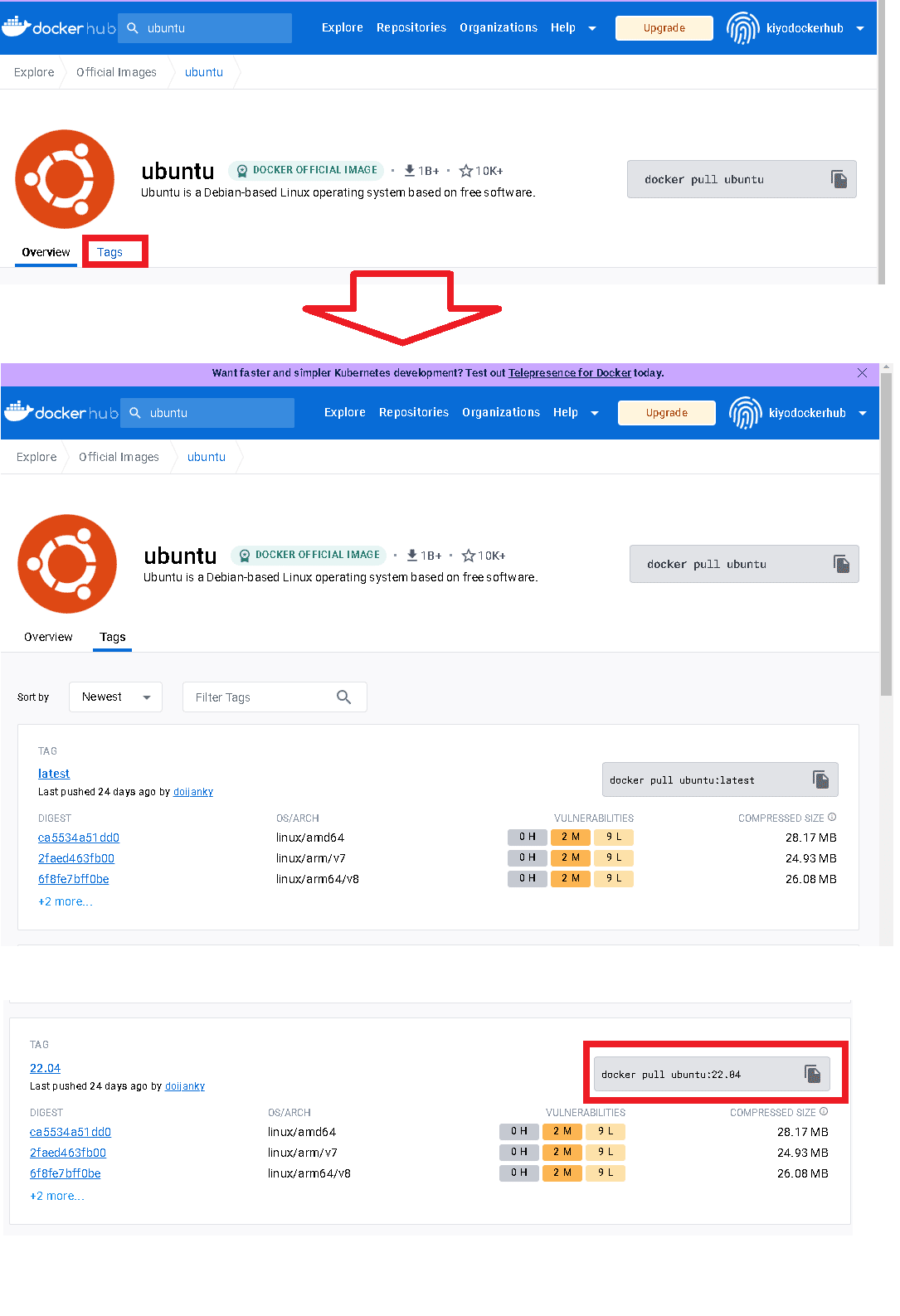Open digest 2faed463fb00 under the latest tag

pos(76,858)
